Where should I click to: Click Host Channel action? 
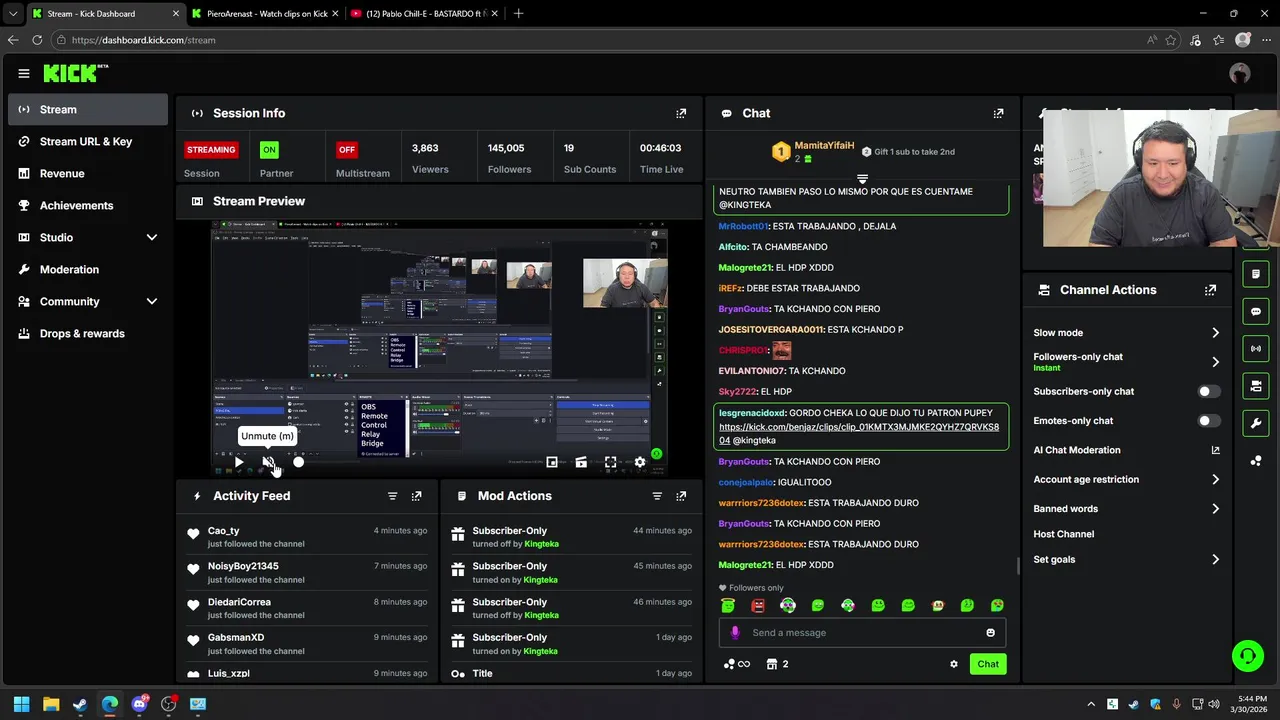pyautogui.click(x=1063, y=534)
